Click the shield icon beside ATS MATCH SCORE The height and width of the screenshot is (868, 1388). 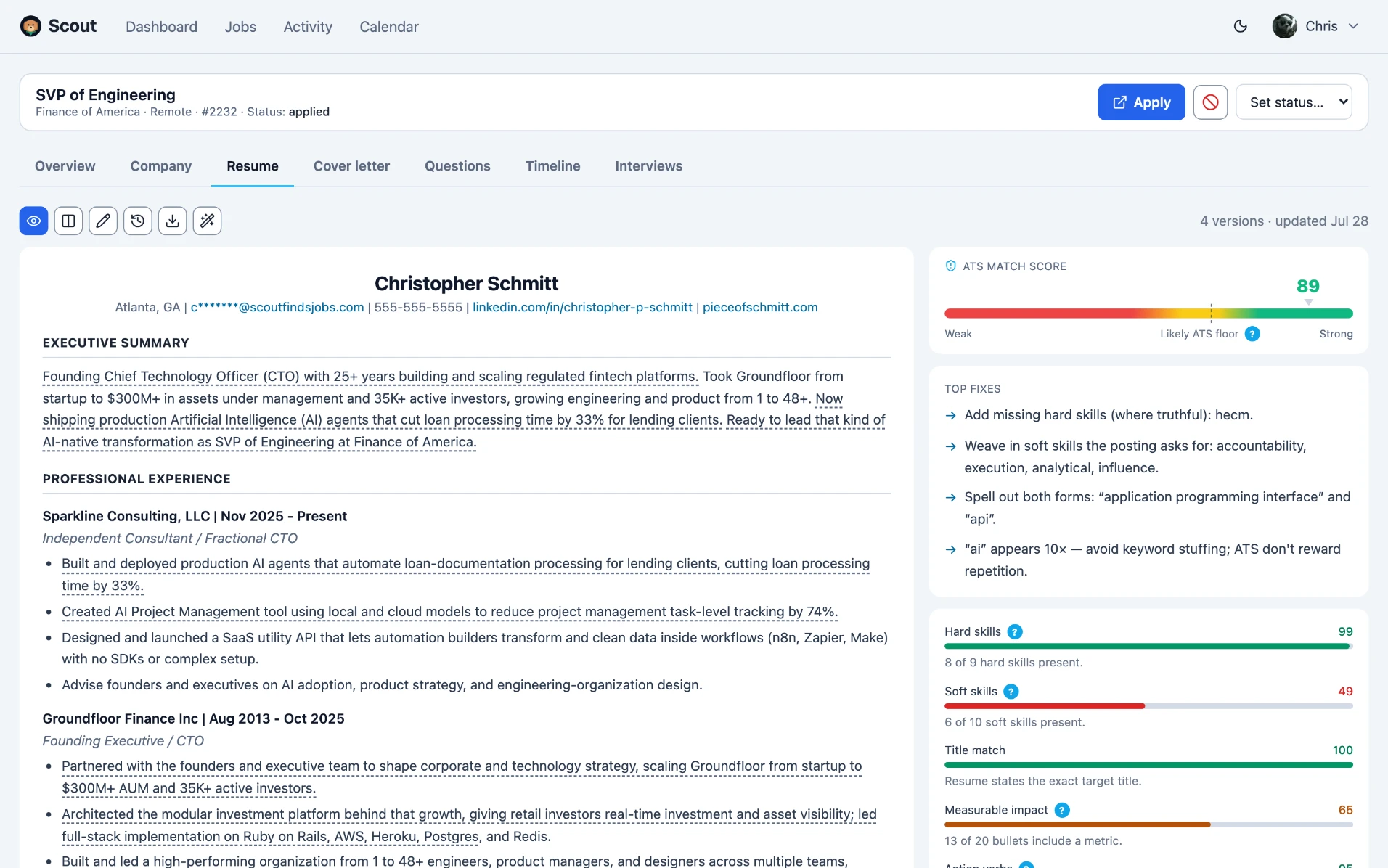pyautogui.click(x=951, y=266)
